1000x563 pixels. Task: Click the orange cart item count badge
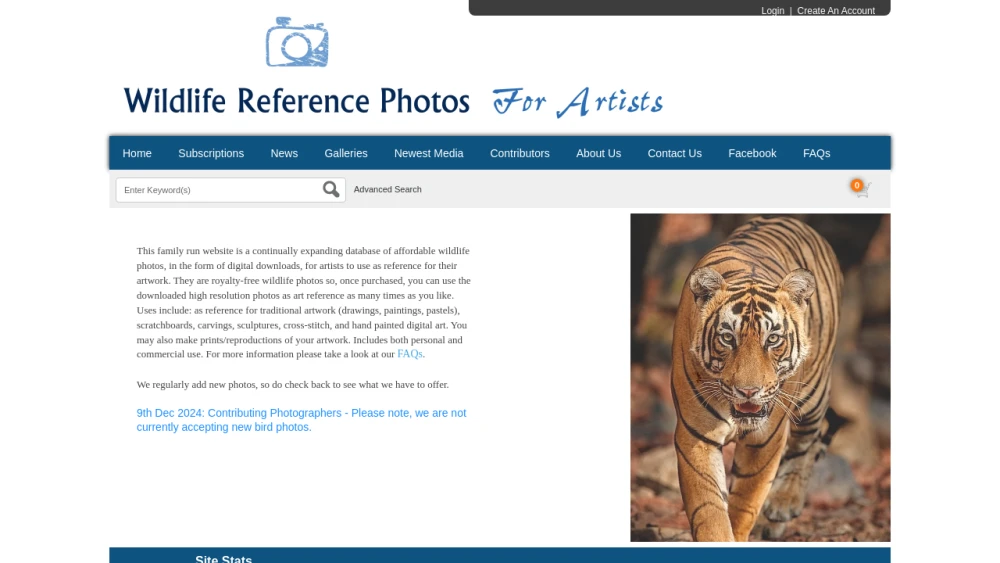[x=857, y=186]
